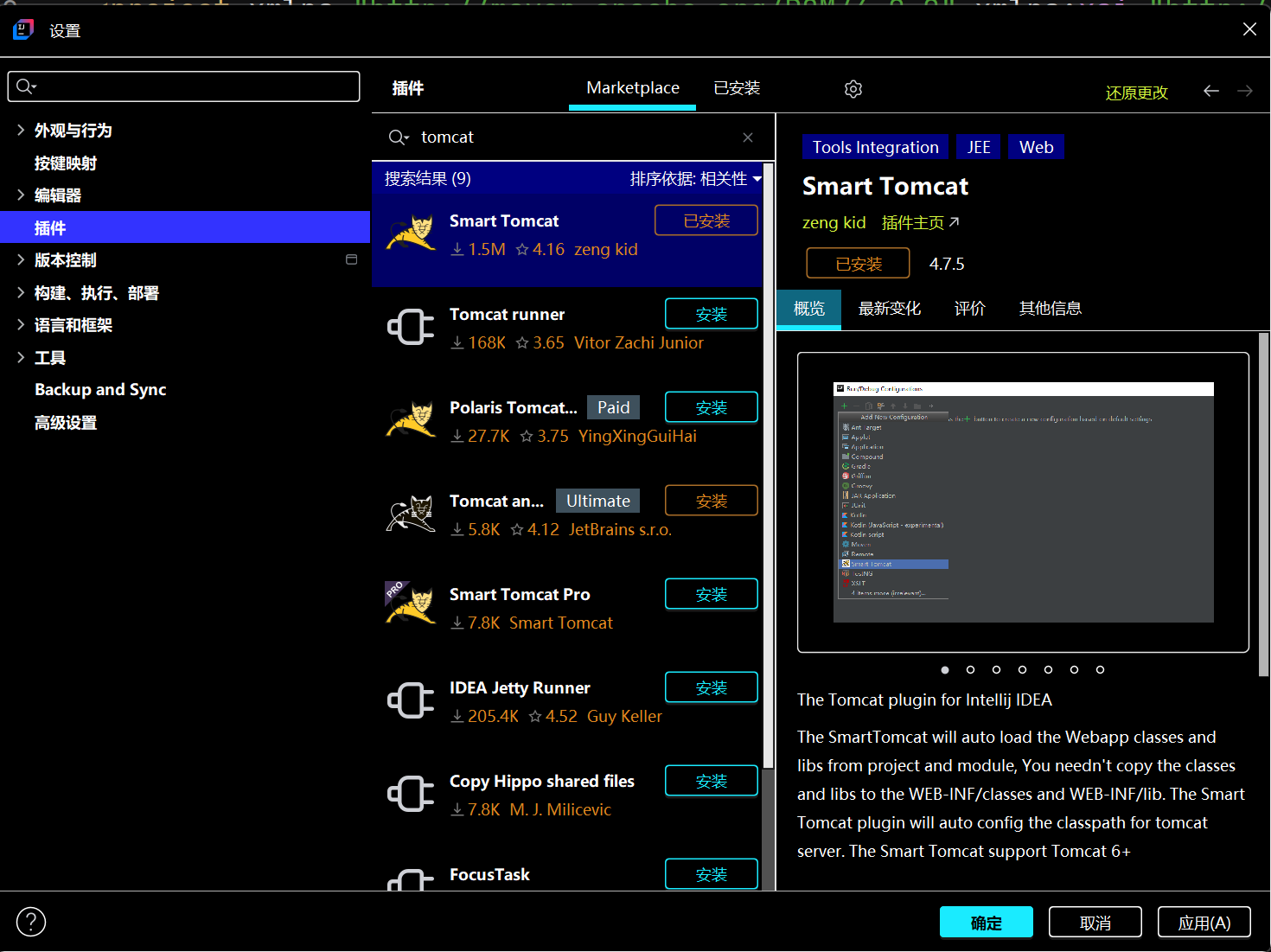Viewport: 1271px width, 952px height.
Task: Open search options magnifier in plugin search
Action: 399,137
